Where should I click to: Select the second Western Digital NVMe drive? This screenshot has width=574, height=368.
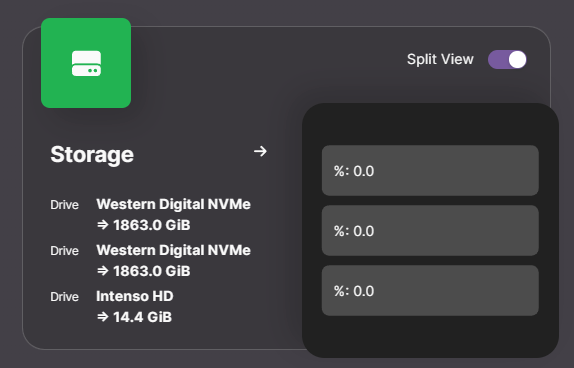pyautogui.click(x=173, y=250)
